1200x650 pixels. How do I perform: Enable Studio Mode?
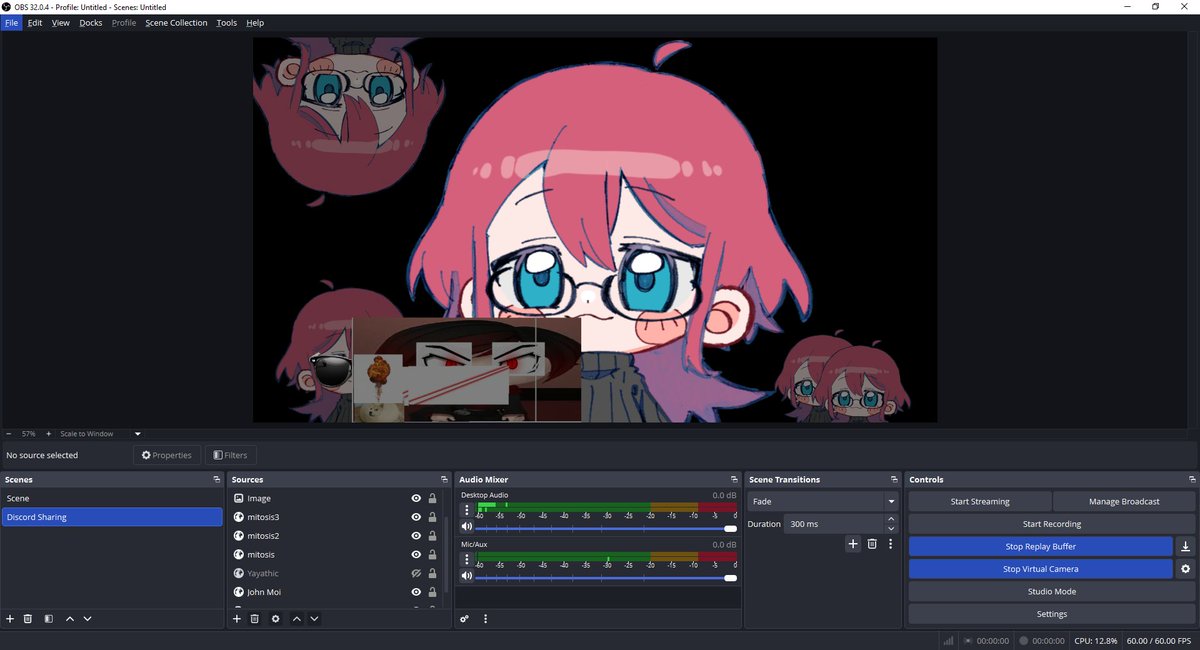1052,591
